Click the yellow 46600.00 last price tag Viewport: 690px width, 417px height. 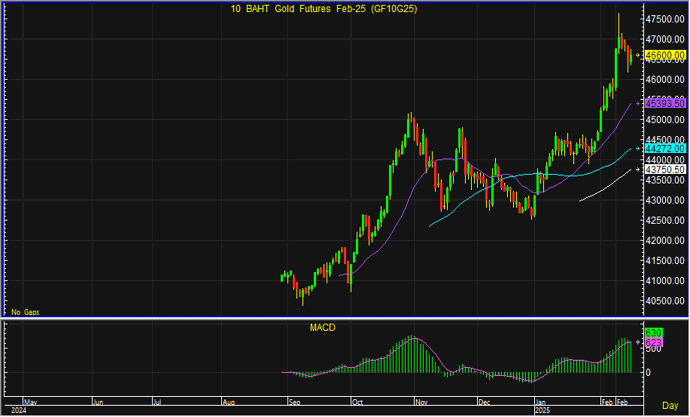click(664, 55)
